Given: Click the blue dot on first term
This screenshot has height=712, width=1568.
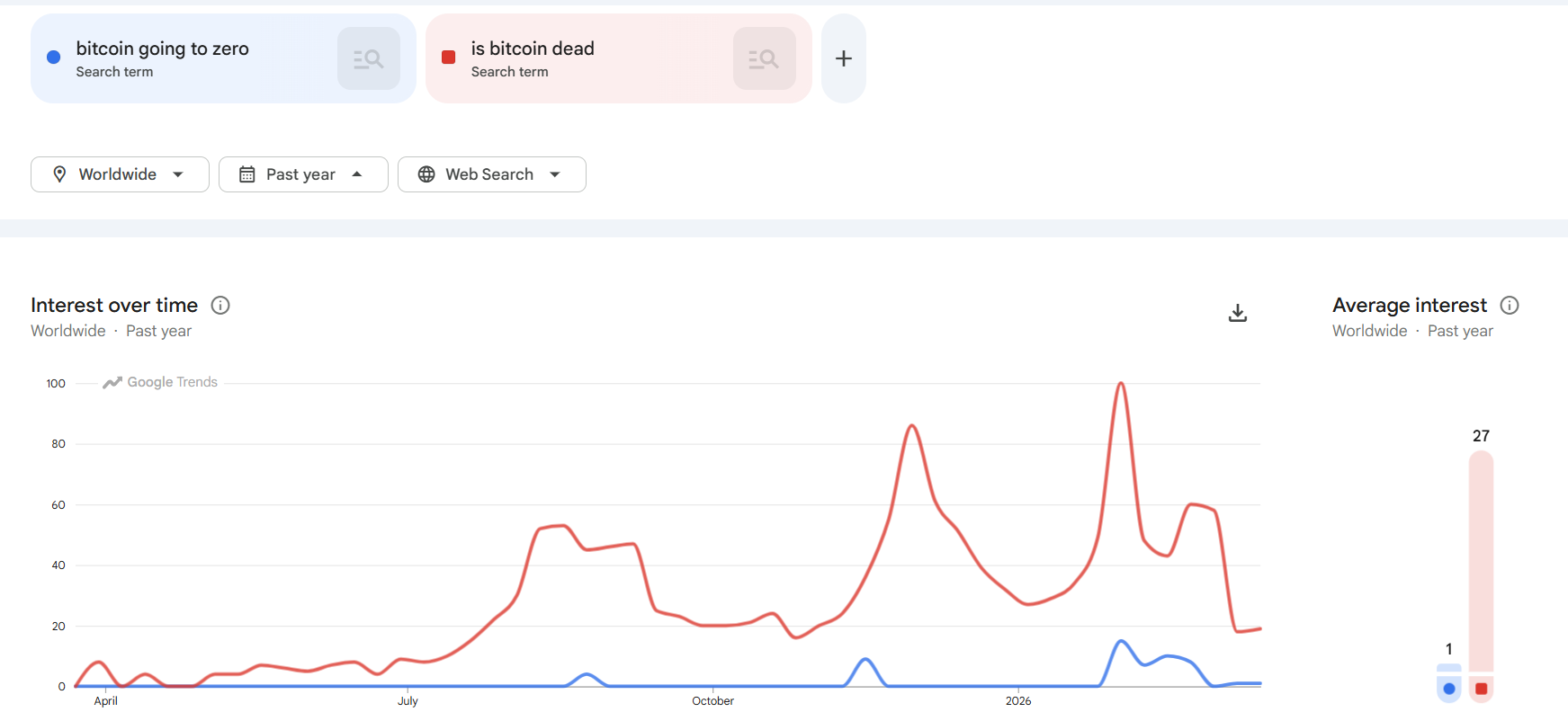Looking at the screenshot, I should (x=53, y=58).
